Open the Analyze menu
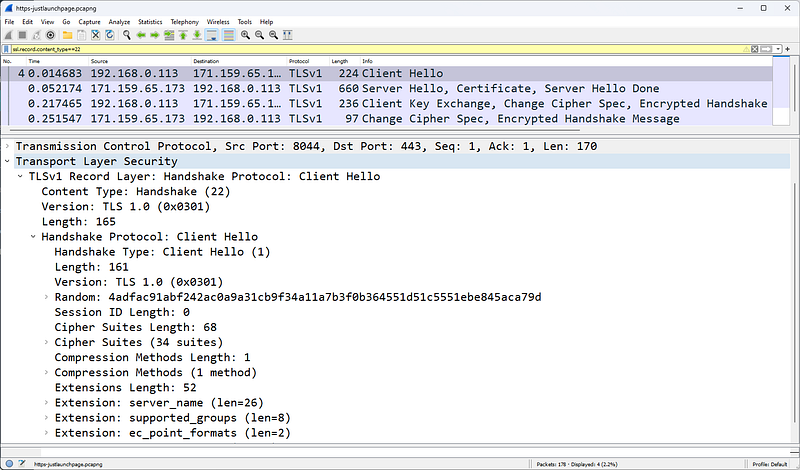The image size is (800, 470). coord(119,22)
